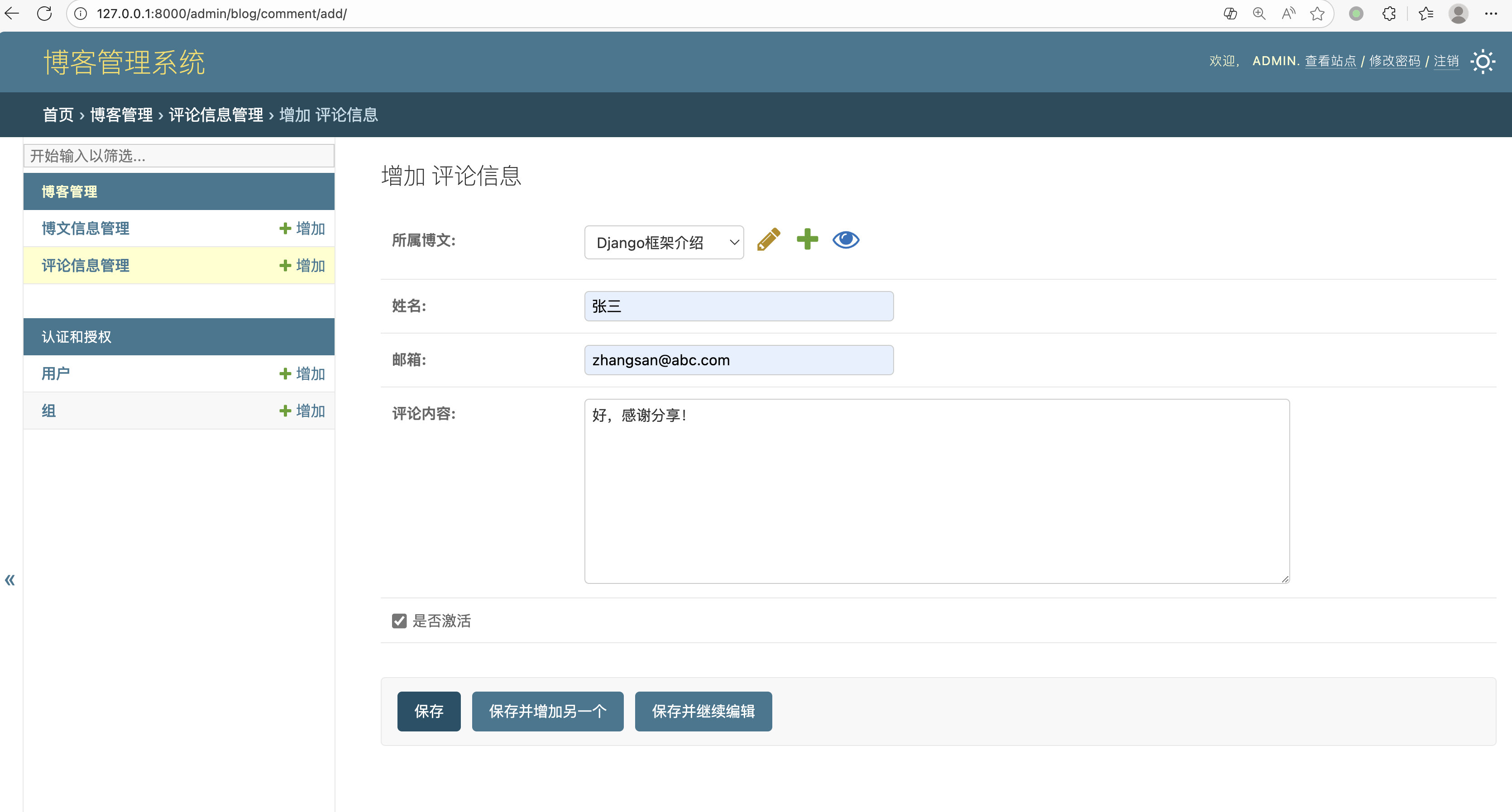This screenshot has height=812, width=1512.
Task: Open 用户 in the sidebar
Action: pos(56,374)
